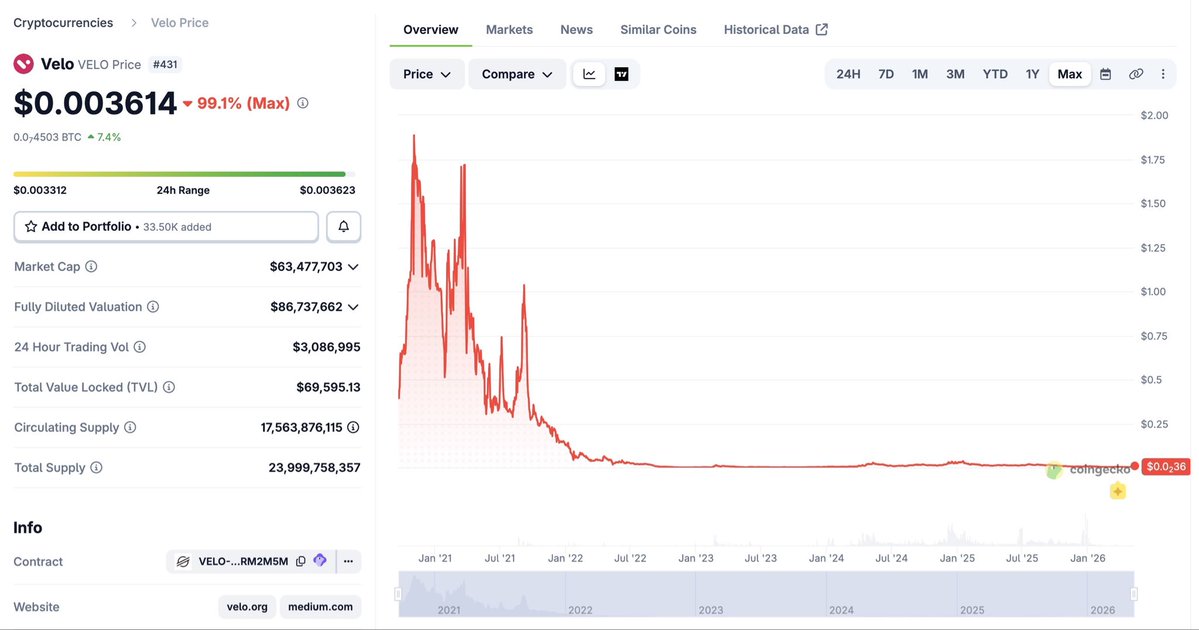The height and width of the screenshot is (630, 1199).
Task: Click VELO-...RM2M5M contract chip
Action: tap(243, 561)
